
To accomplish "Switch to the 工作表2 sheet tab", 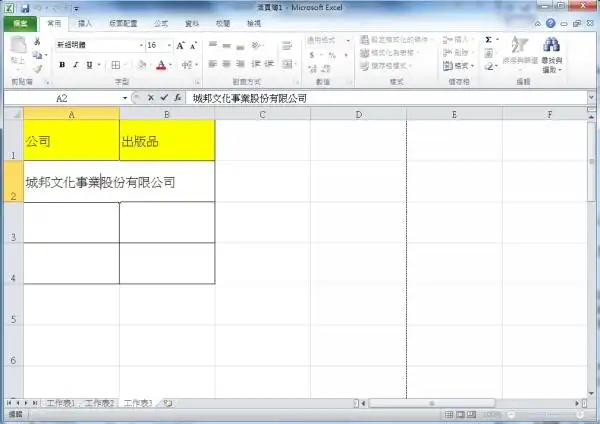I will (x=99, y=403).
